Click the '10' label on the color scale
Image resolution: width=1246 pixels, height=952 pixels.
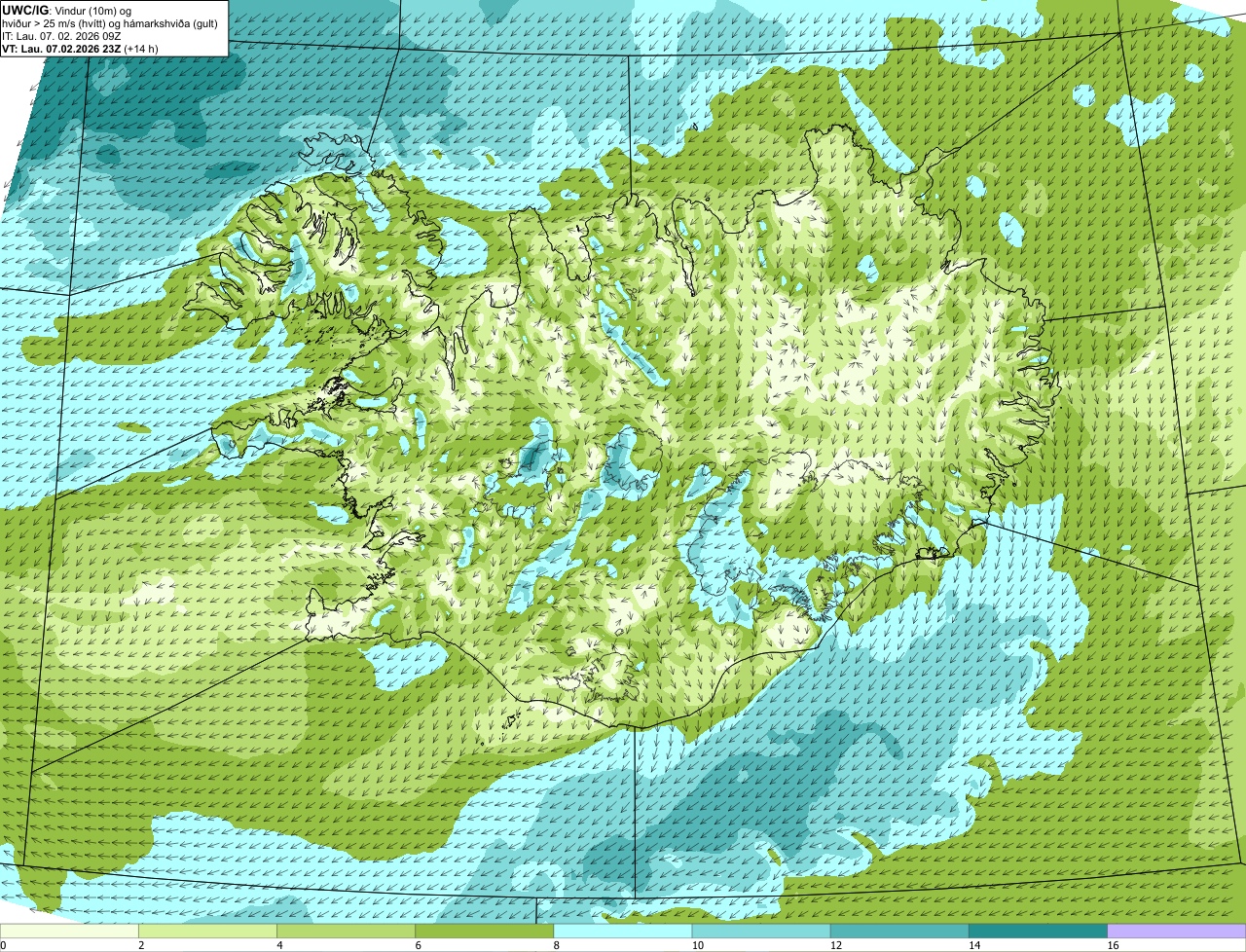[697, 945]
